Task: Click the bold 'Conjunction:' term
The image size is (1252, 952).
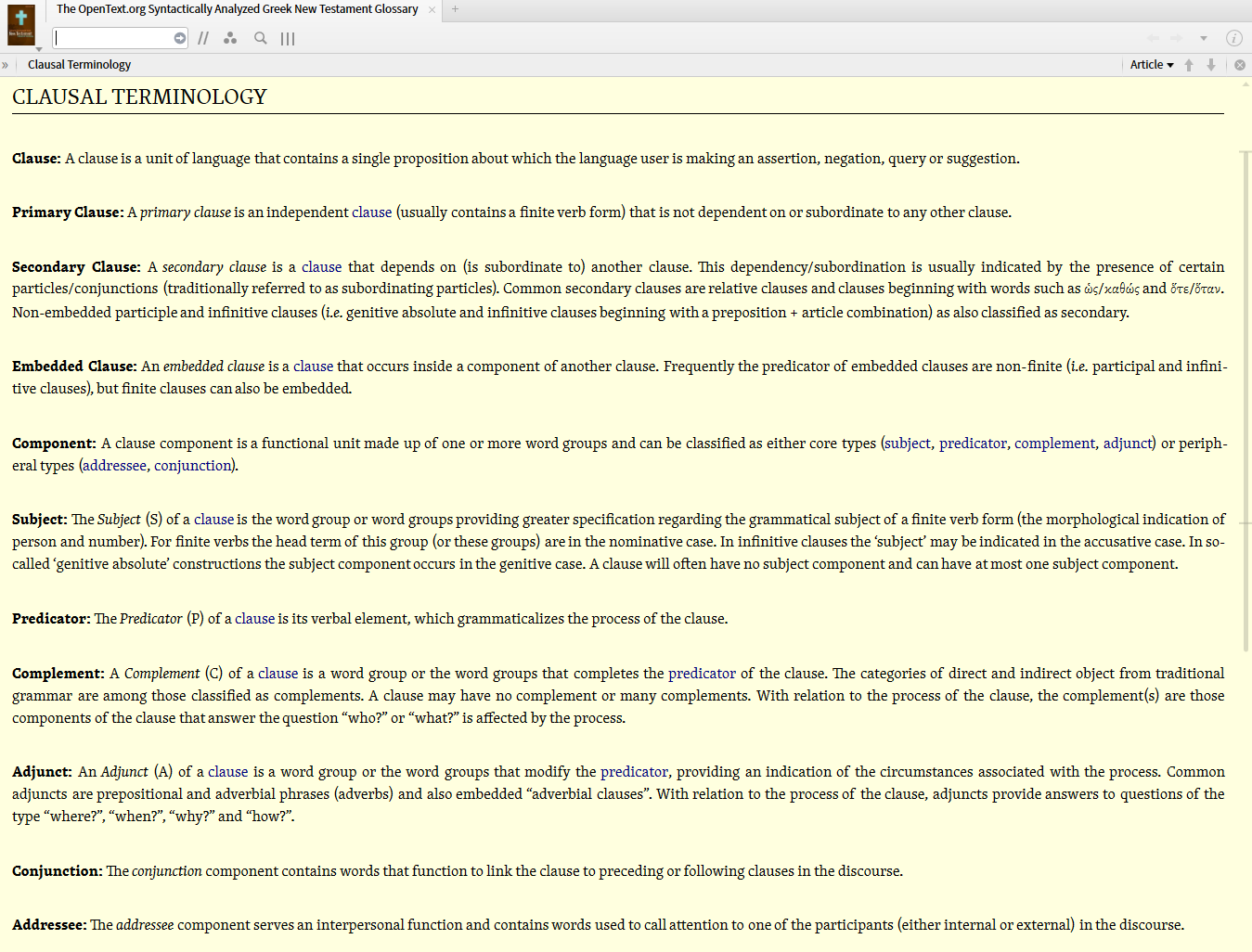Action: click(x=58, y=871)
